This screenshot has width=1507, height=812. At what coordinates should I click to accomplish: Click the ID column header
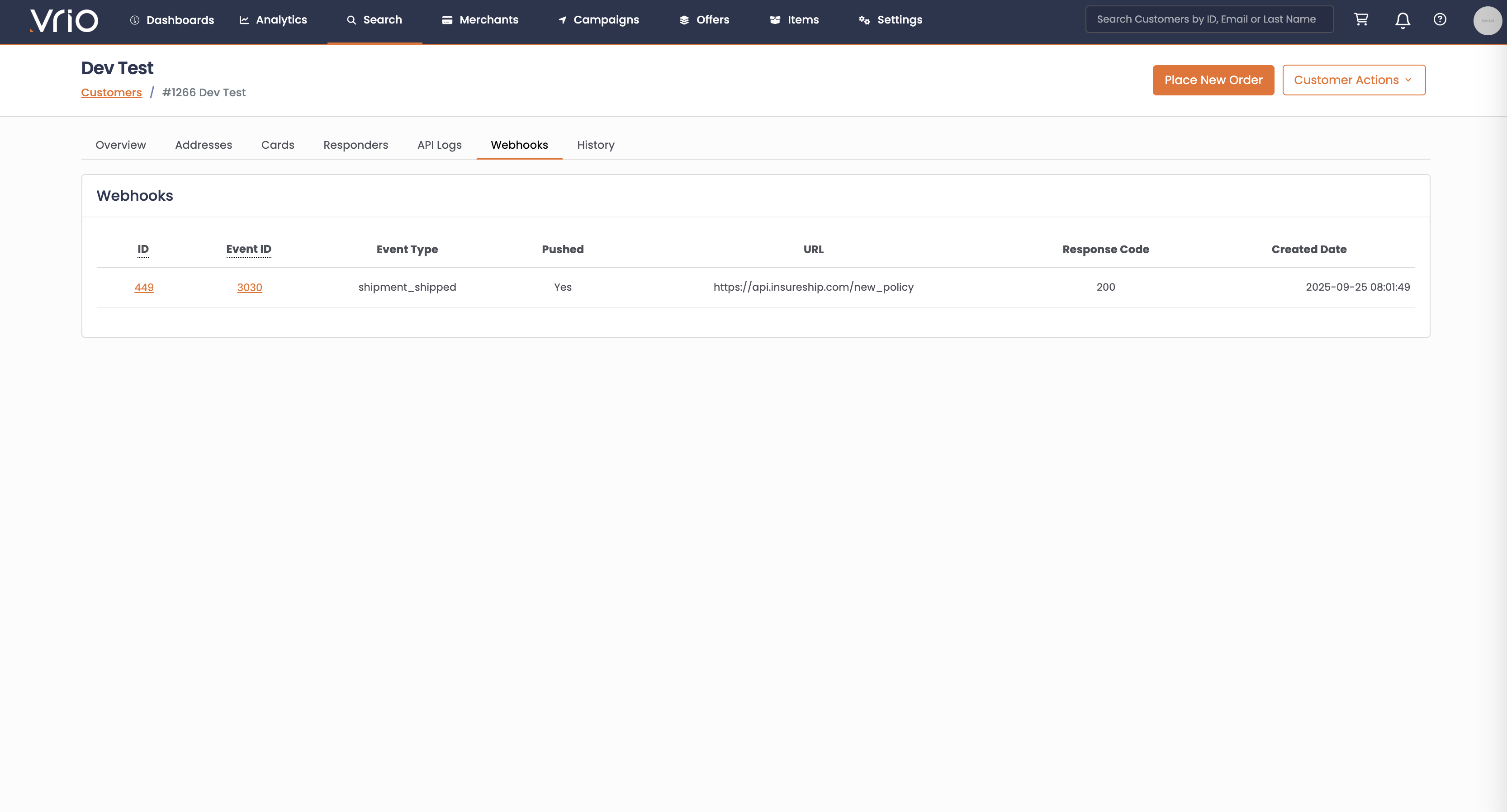pyautogui.click(x=143, y=250)
